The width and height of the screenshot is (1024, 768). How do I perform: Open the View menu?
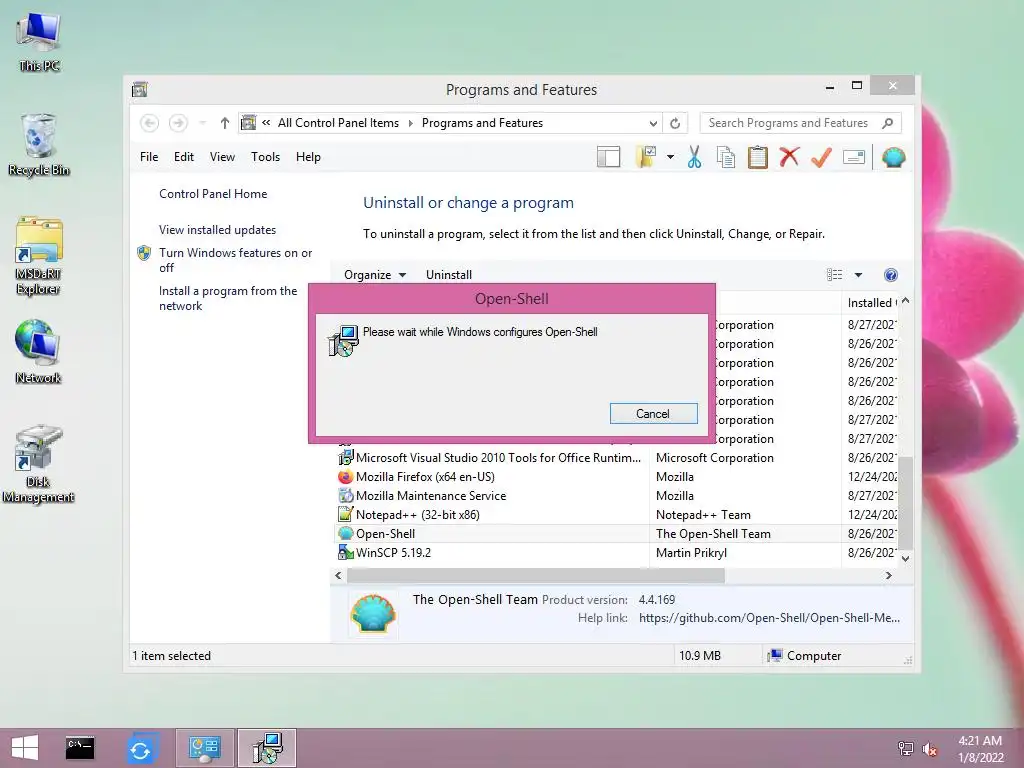click(x=222, y=157)
